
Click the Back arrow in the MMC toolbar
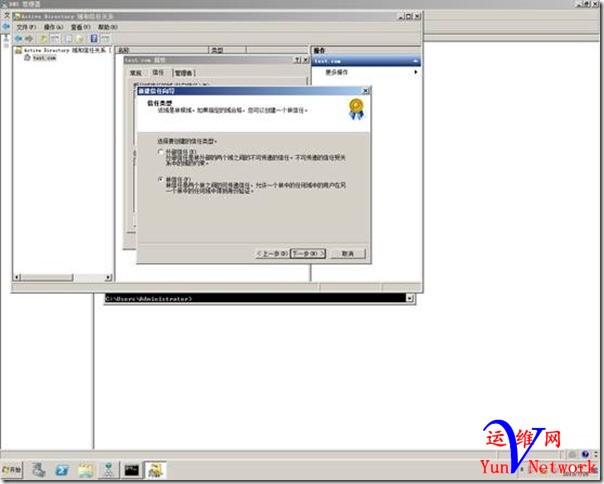coord(18,39)
